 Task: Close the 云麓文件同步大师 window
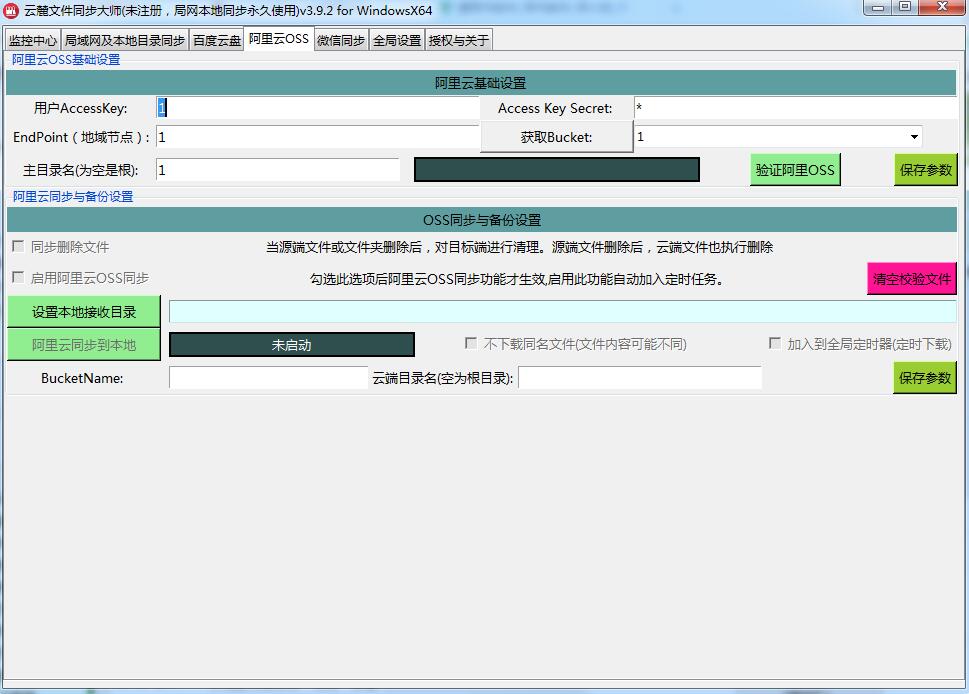942,7
